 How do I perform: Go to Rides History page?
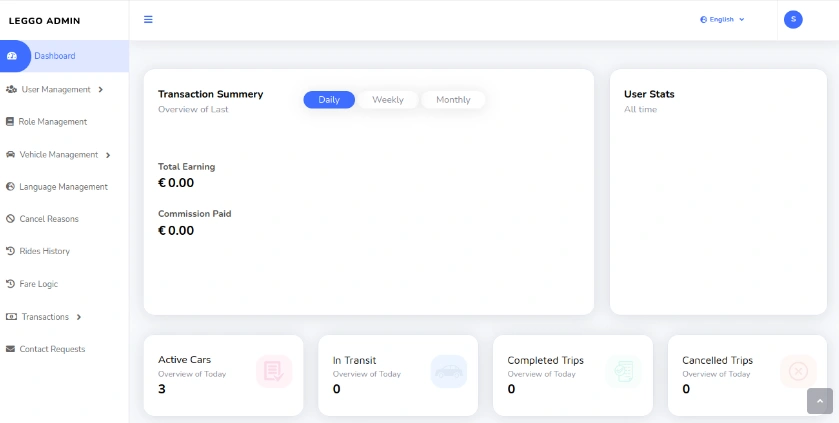click(x=44, y=251)
